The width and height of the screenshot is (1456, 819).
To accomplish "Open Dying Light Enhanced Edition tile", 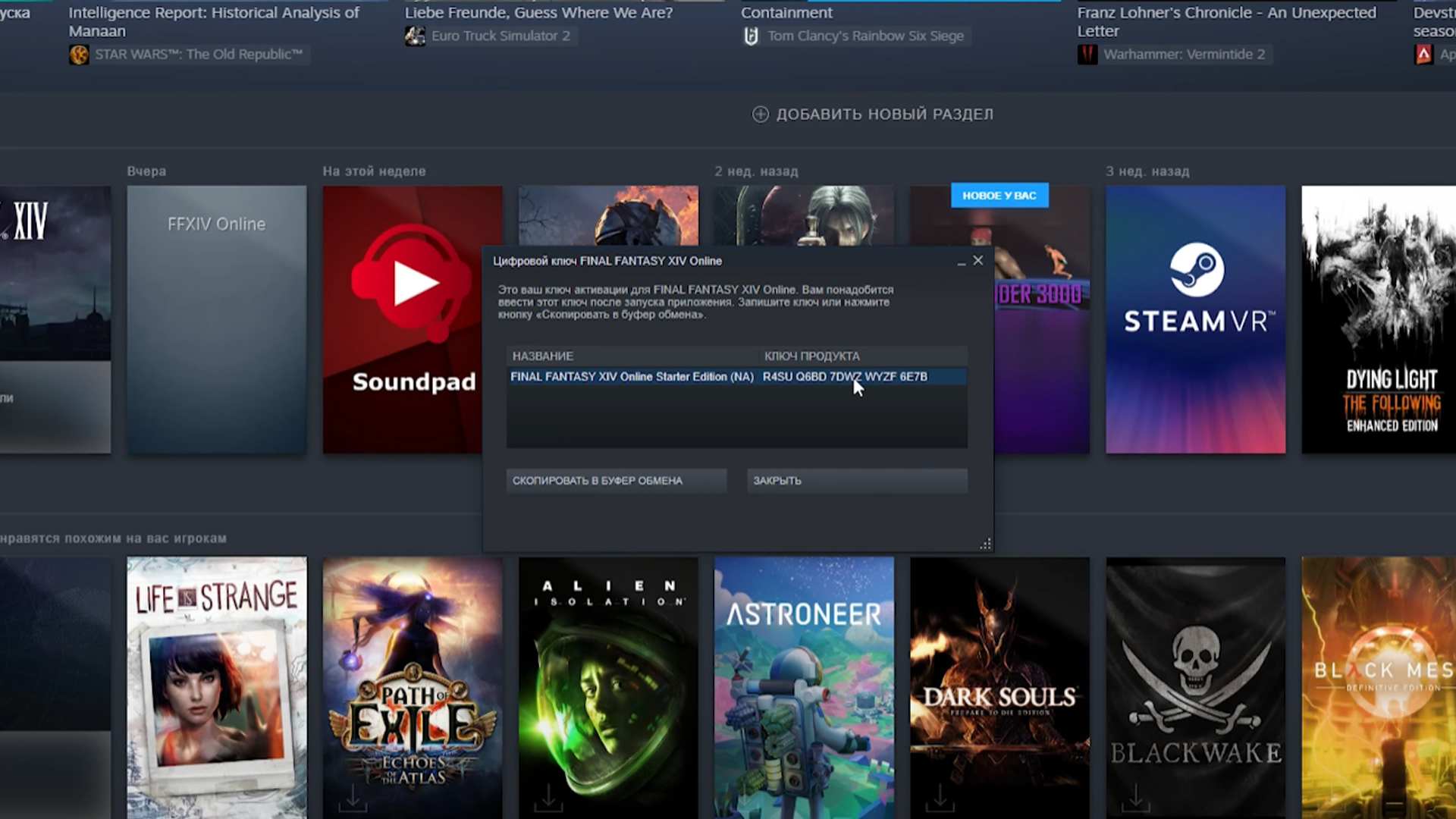I will point(1379,320).
